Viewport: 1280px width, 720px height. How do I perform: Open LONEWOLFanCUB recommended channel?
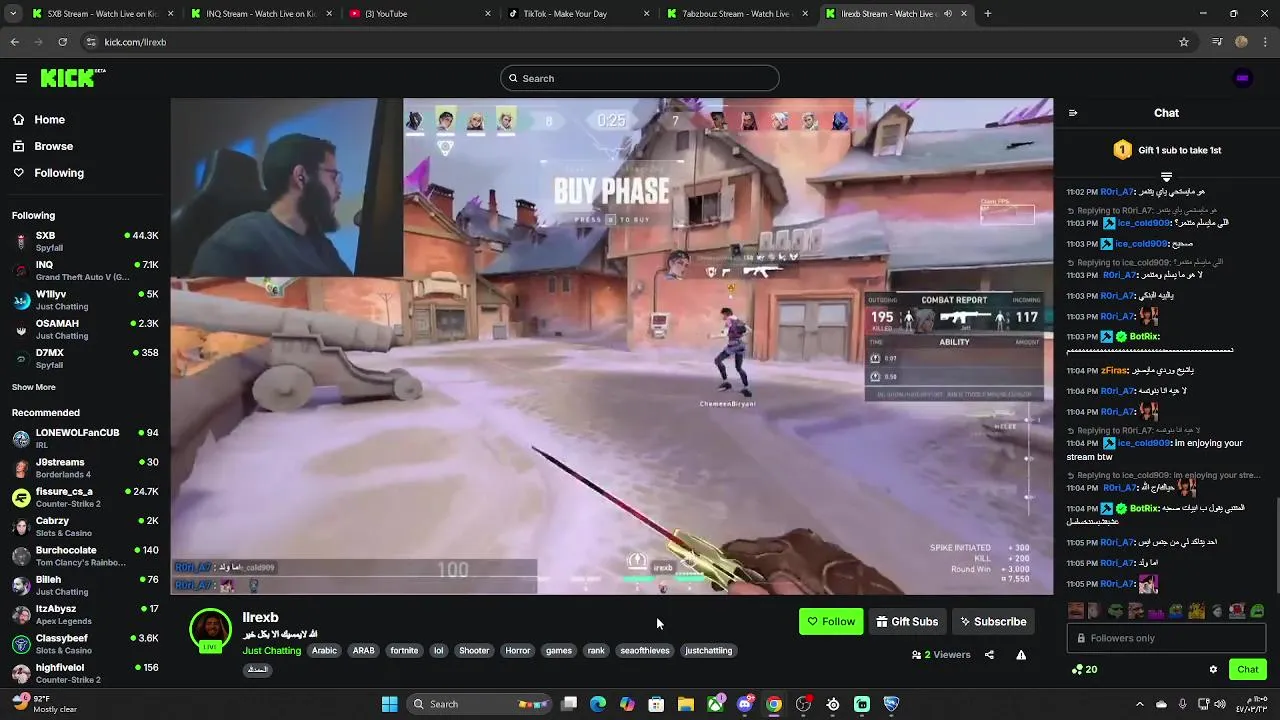click(85, 438)
